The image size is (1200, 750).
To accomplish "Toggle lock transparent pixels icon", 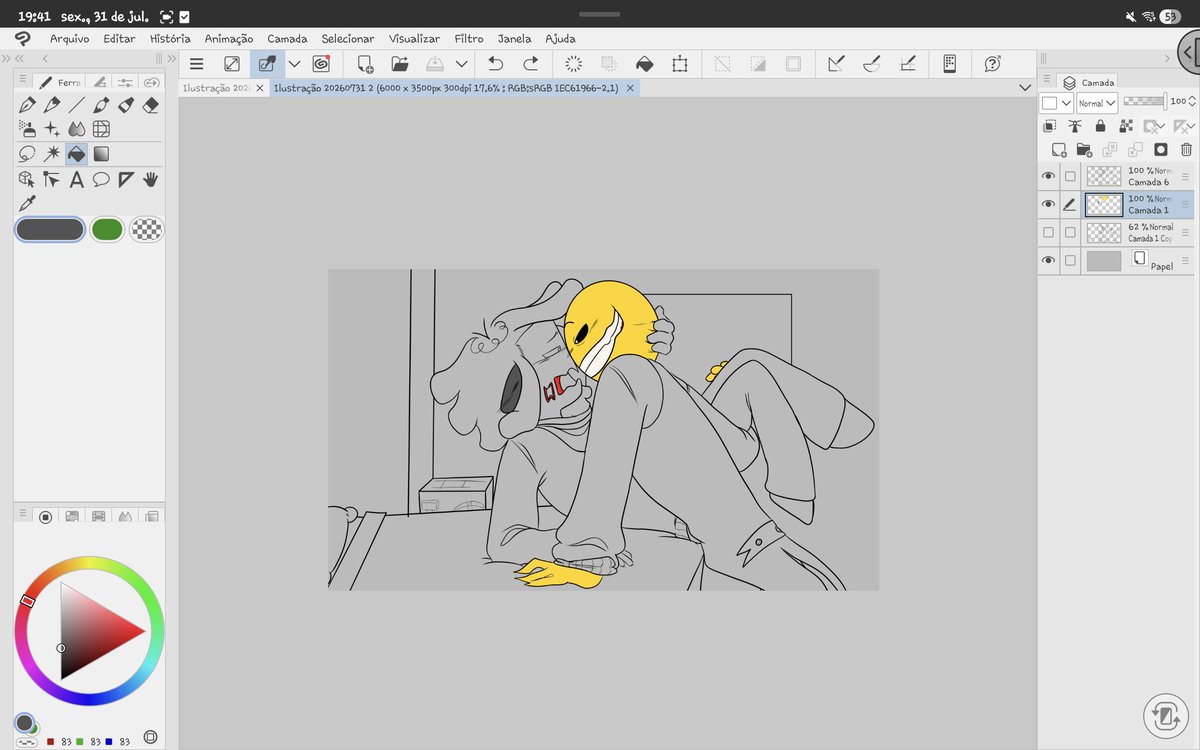I will [x=1126, y=126].
